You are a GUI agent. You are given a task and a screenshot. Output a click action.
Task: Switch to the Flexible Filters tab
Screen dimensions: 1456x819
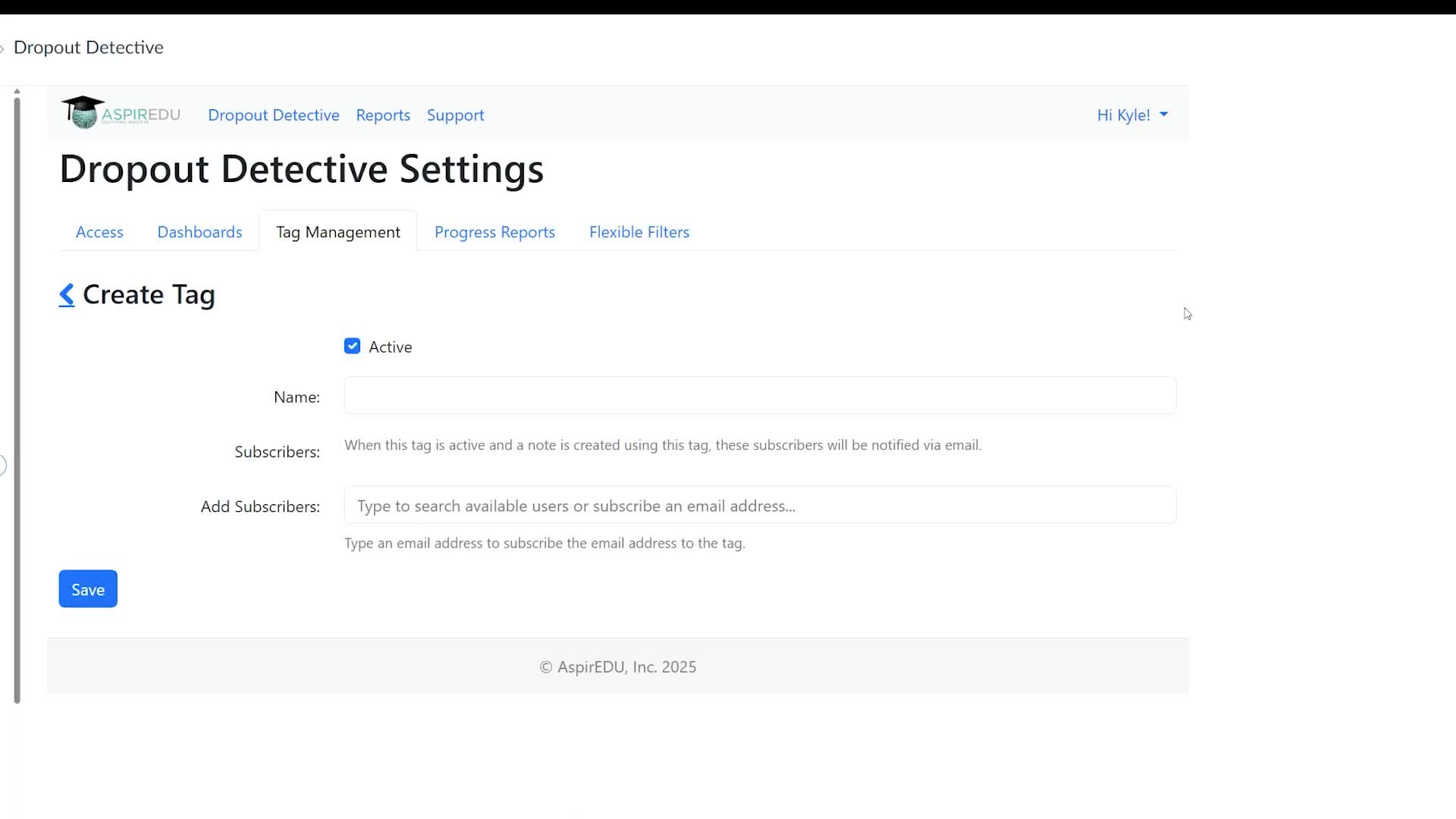[639, 232]
